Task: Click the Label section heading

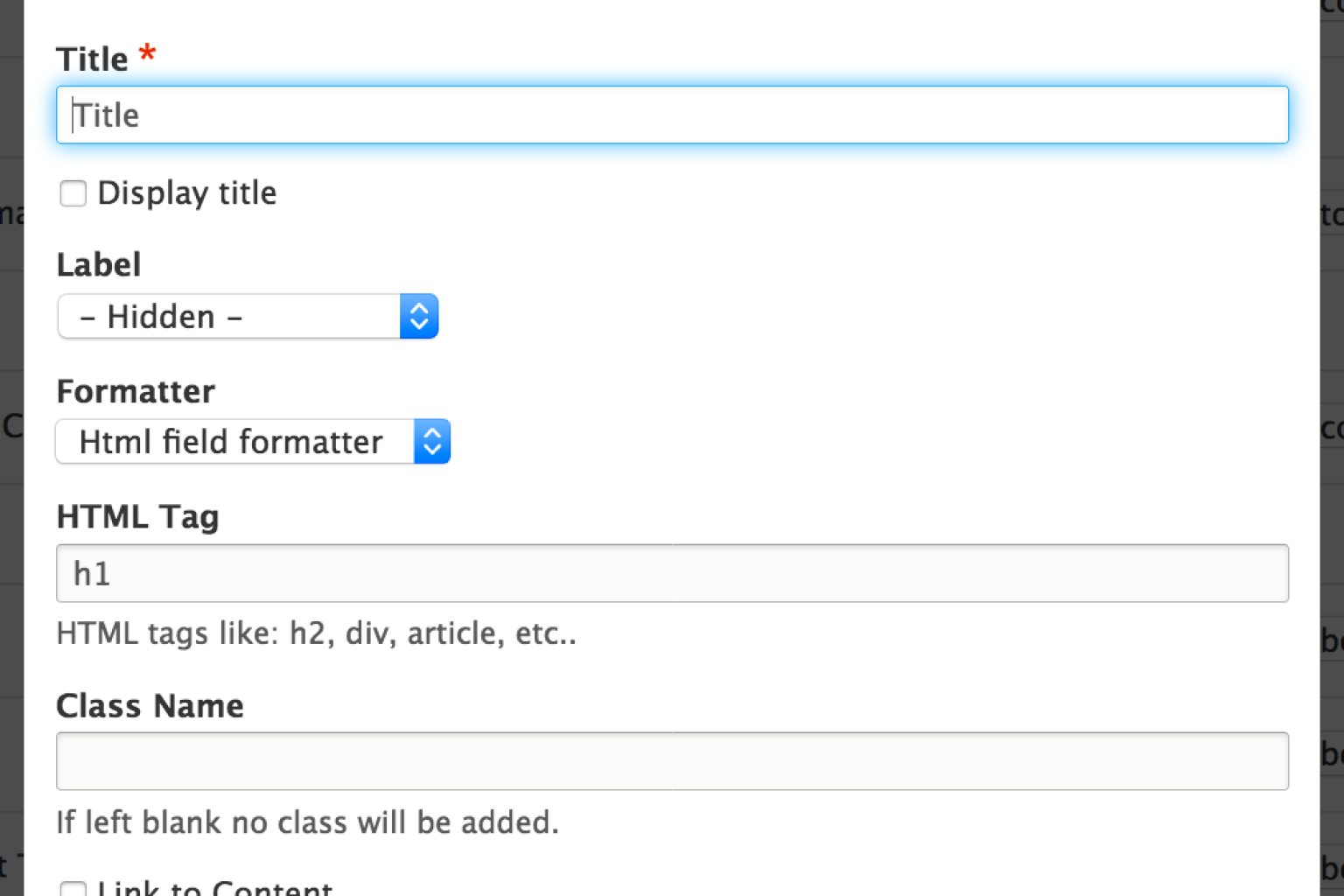Action: (x=98, y=263)
